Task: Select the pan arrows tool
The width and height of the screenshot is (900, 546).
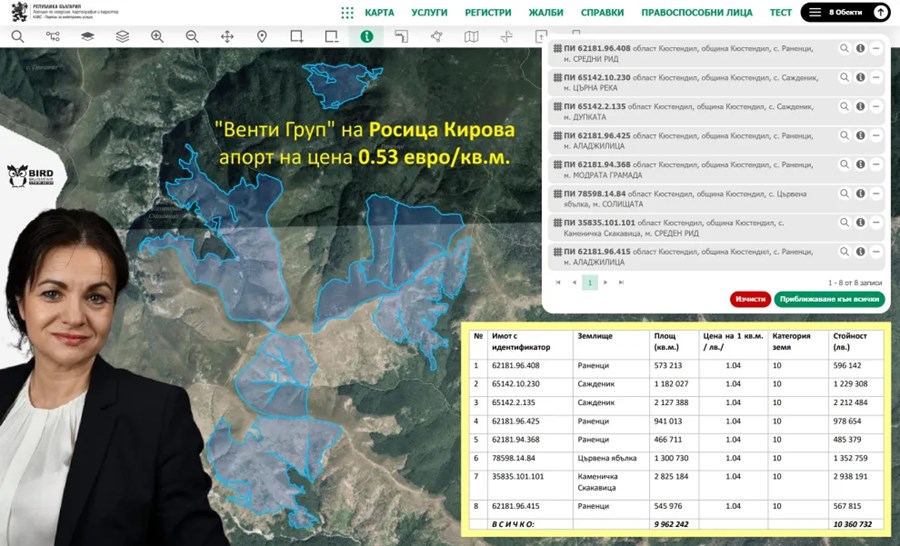Action: click(227, 37)
